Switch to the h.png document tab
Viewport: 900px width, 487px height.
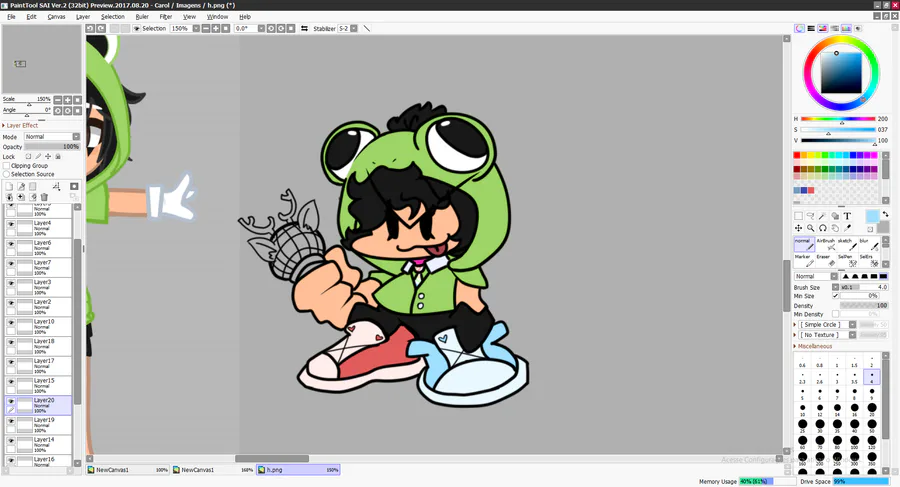(298, 470)
